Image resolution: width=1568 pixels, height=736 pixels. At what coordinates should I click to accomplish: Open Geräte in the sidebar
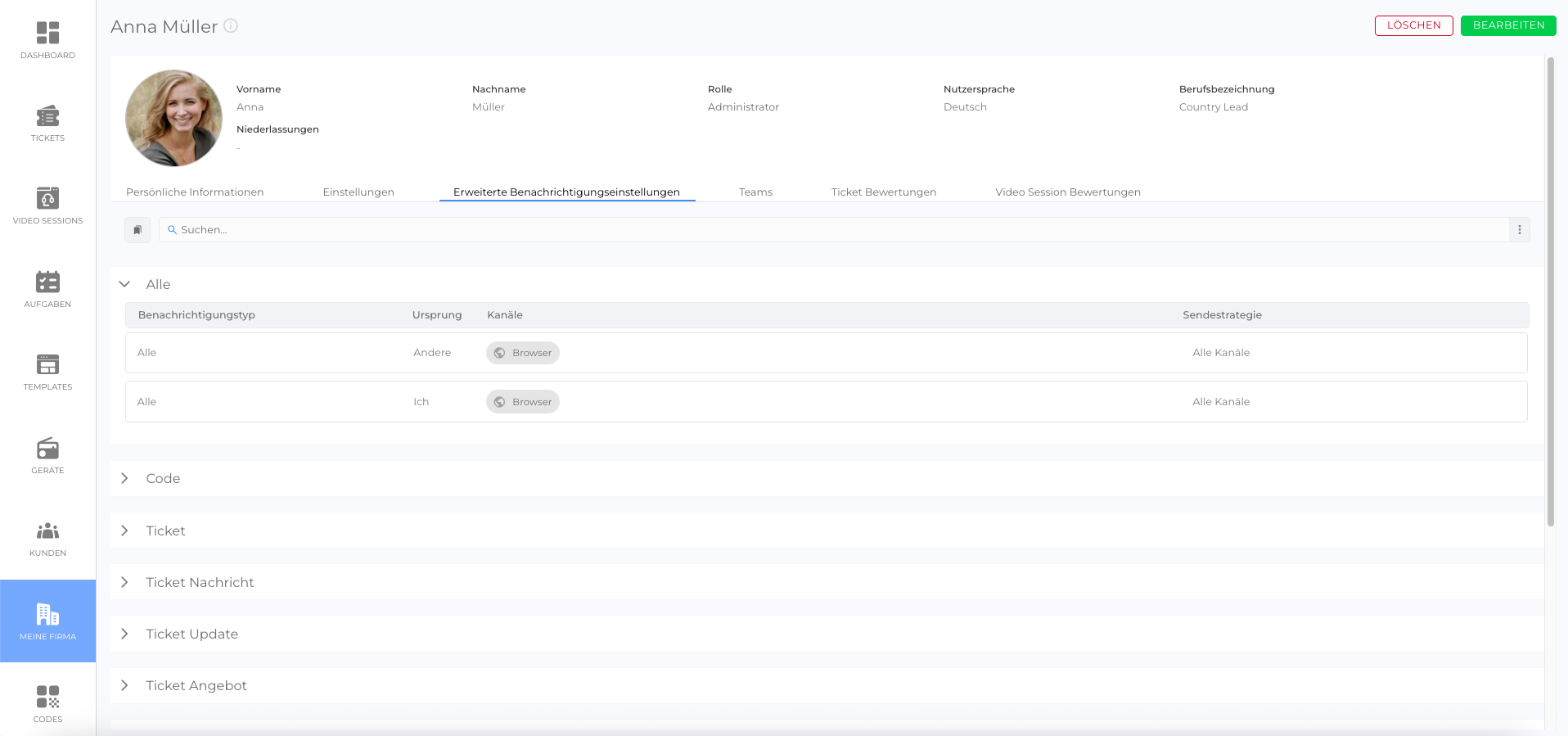tap(47, 456)
